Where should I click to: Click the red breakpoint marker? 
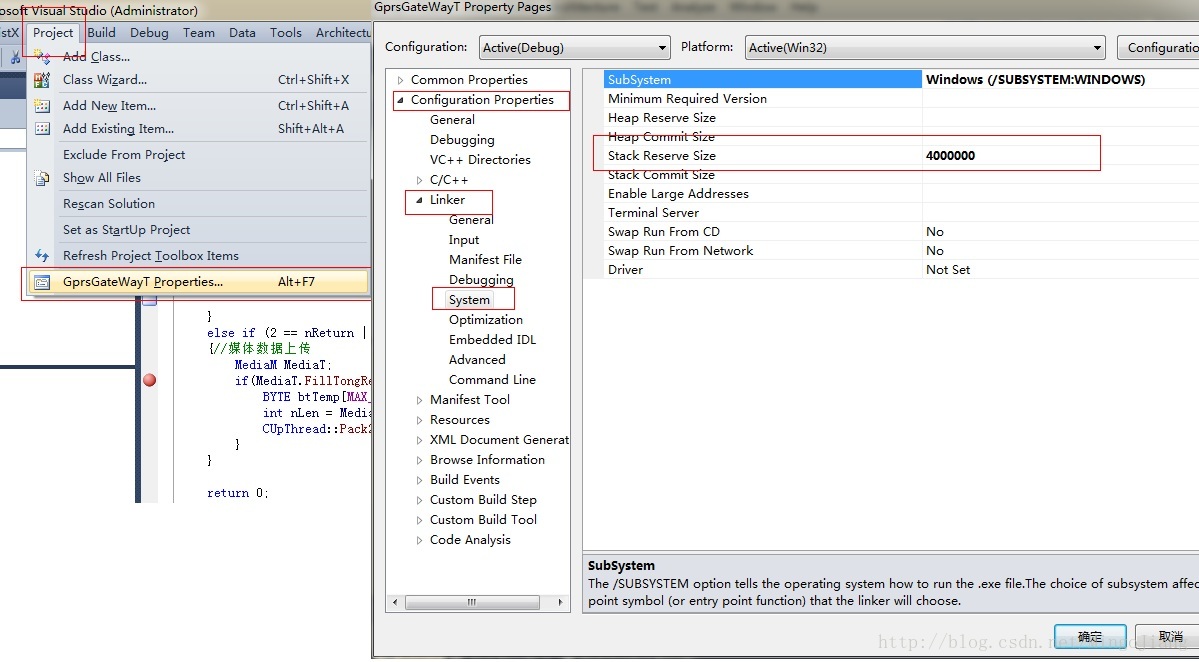click(149, 380)
